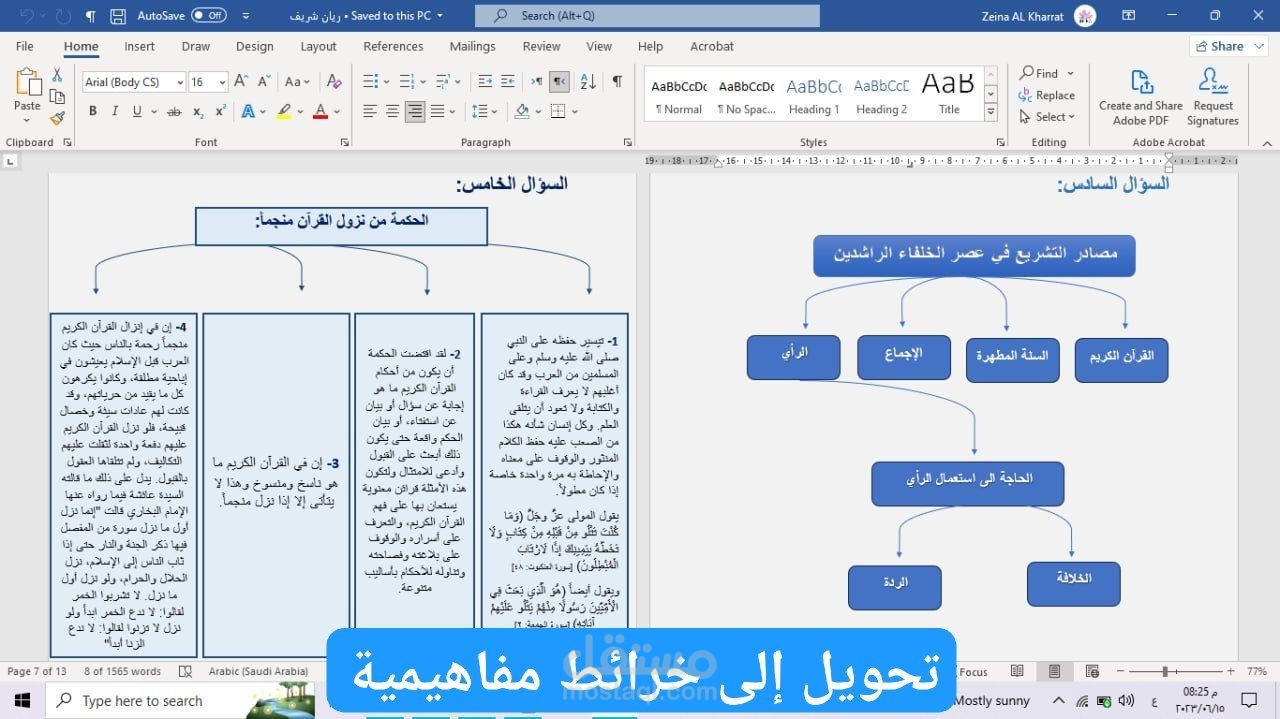This screenshot has height=719, width=1280.
Task: Click Replace in the Editing group
Action: (1048, 95)
